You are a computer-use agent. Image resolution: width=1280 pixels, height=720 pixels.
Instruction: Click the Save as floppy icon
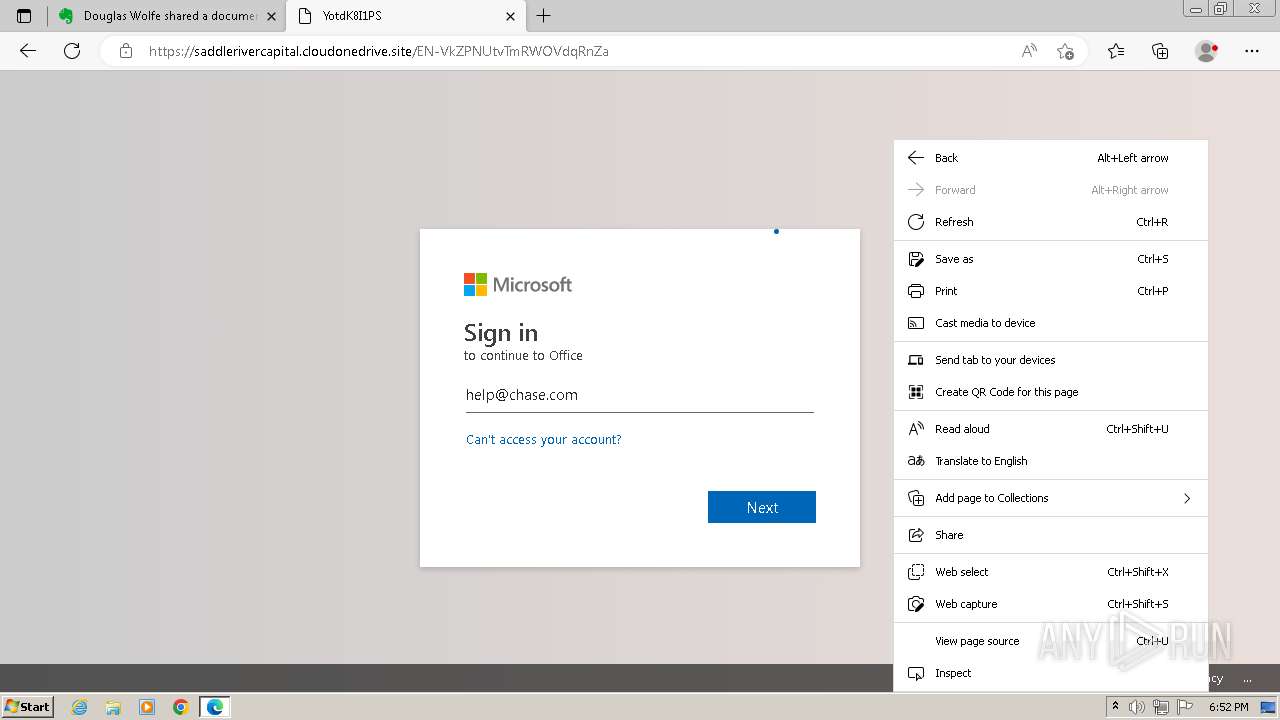(915, 259)
